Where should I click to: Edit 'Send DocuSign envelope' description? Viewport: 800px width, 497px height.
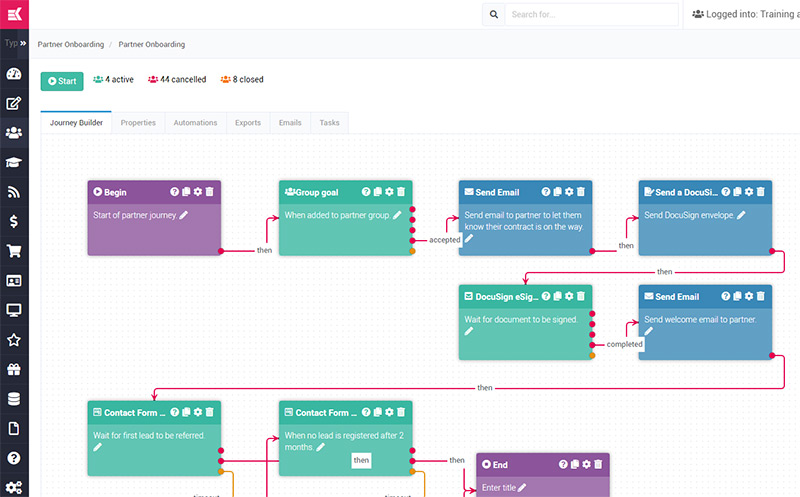(x=741, y=215)
